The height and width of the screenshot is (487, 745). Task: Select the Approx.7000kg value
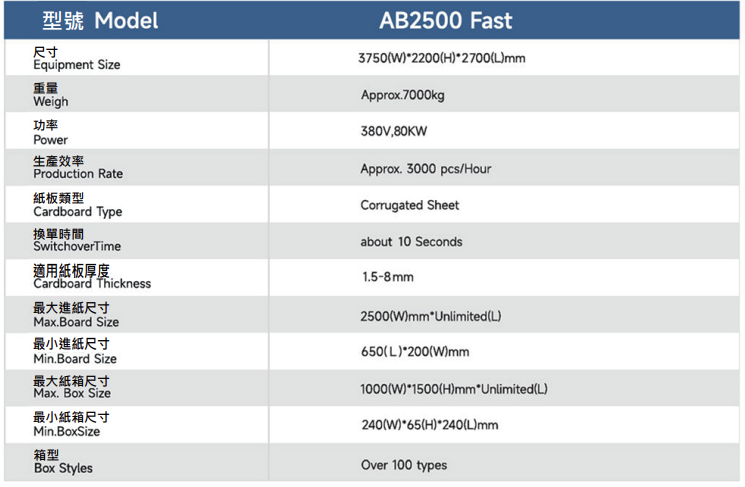[x=402, y=95]
